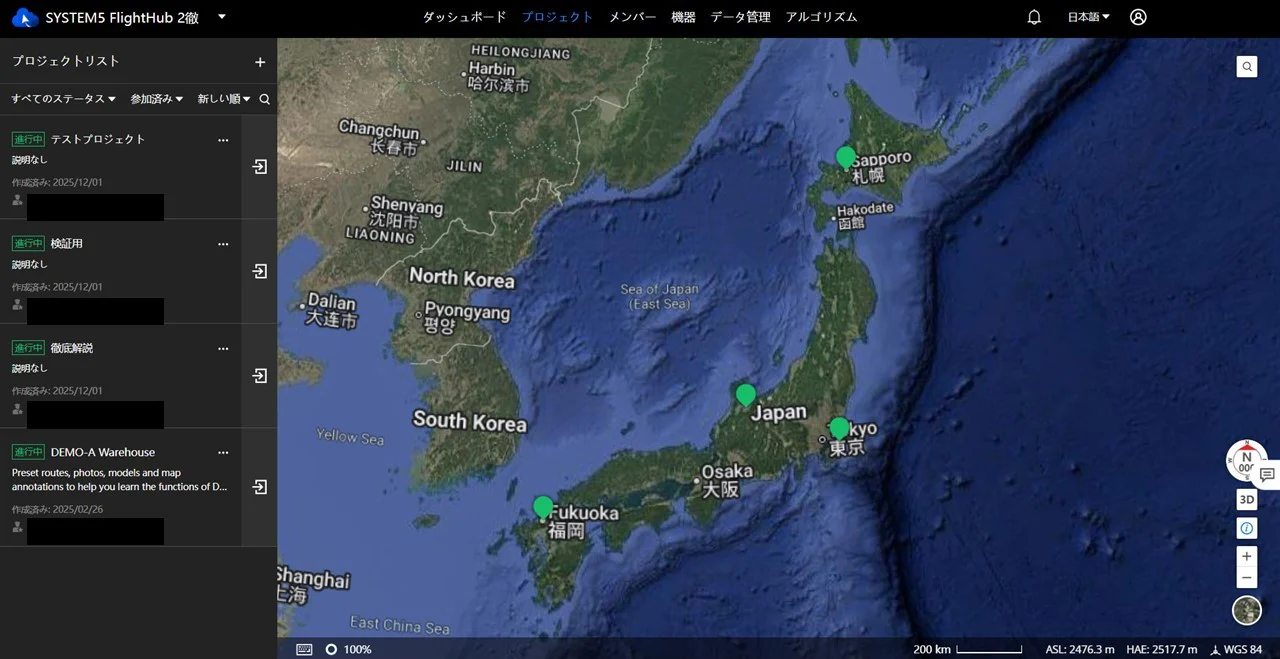Open the feedback chat bubble icon
Screen dimensions: 1280x659
[1267, 474]
